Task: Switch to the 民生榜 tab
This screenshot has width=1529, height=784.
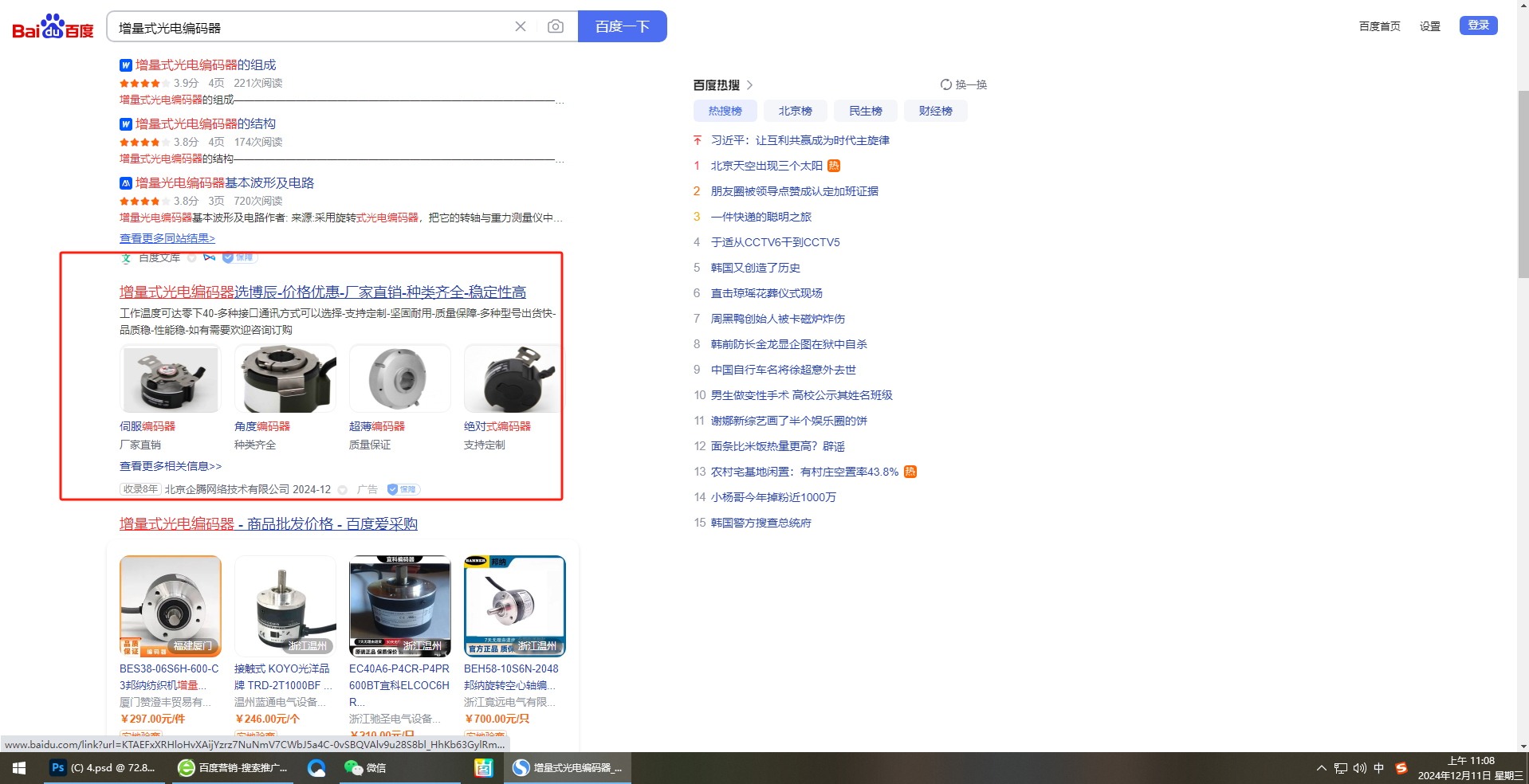Action: coord(866,111)
